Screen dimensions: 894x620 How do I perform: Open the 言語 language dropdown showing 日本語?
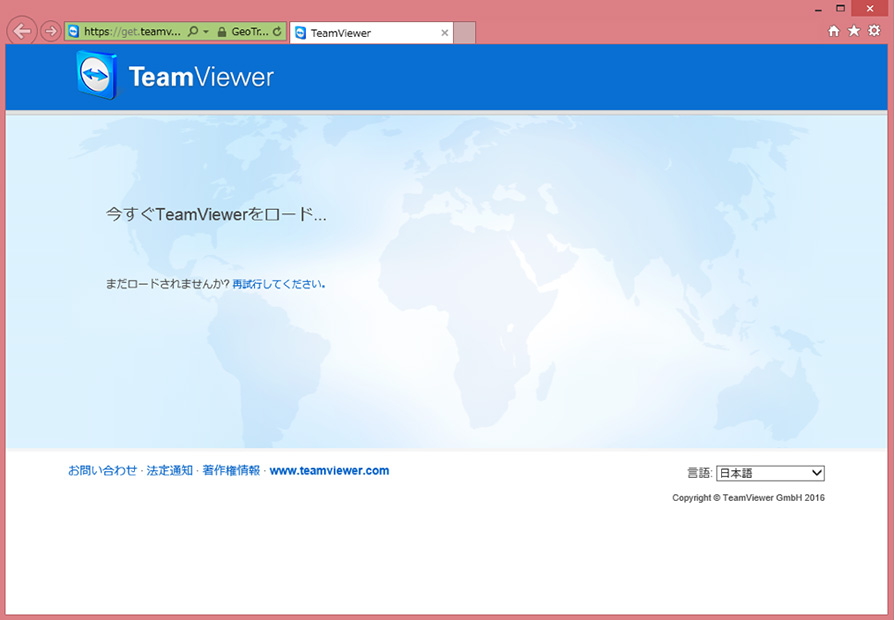click(770, 473)
